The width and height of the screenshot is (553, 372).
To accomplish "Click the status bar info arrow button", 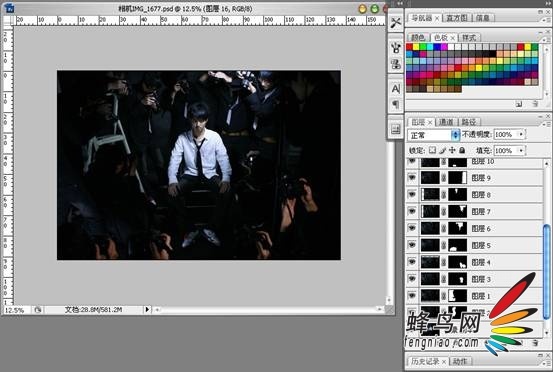I will [x=147, y=310].
